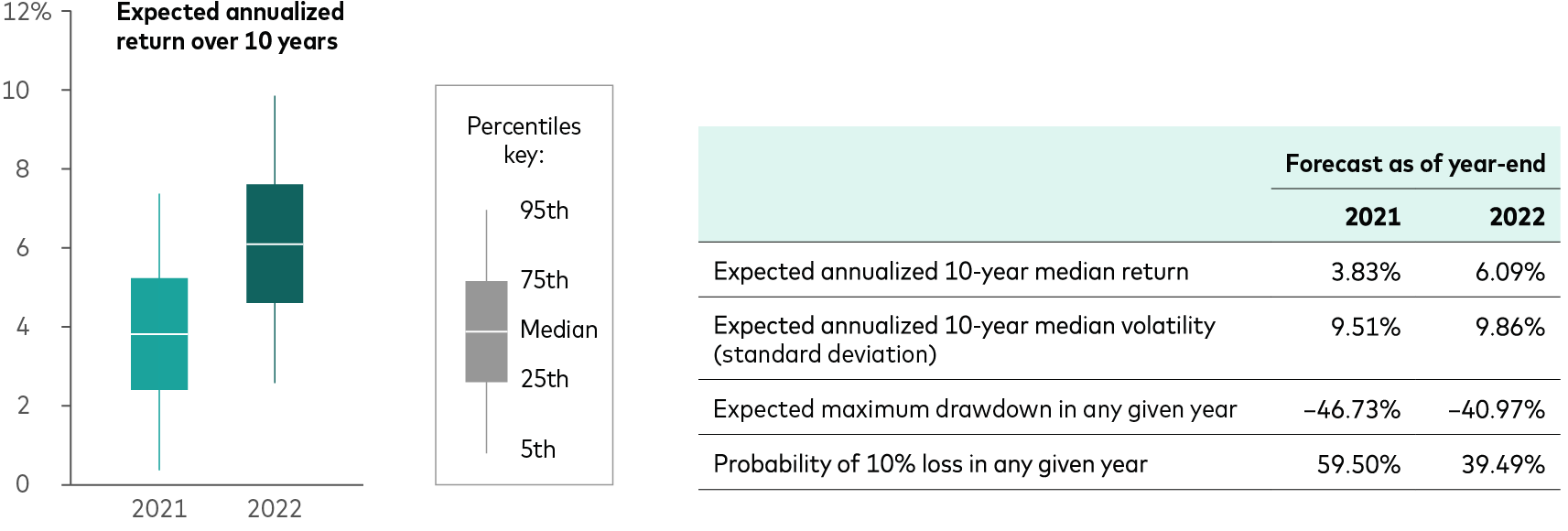
Task: Click the 2022 x-axis label under the chart
Action: [275, 509]
